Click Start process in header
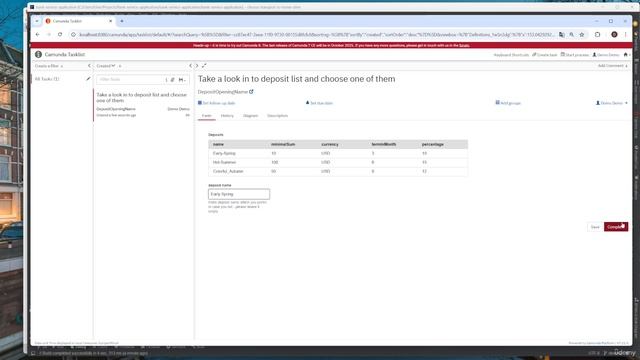Screen dimensions: 640x360 (x=575, y=55)
